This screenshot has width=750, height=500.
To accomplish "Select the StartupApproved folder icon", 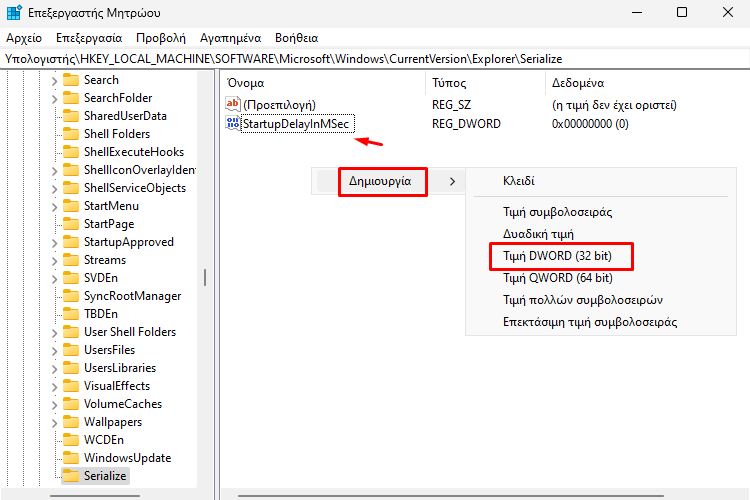I will click(71, 242).
